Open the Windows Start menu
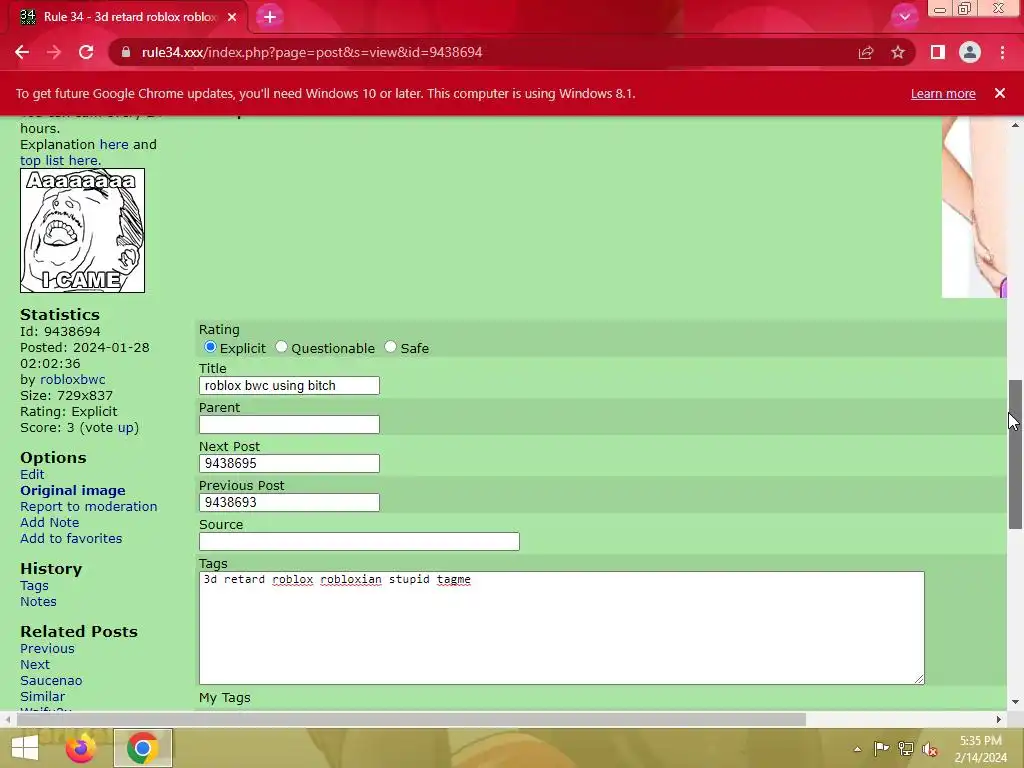This screenshot has height=768, width=1024. [25, 748]
